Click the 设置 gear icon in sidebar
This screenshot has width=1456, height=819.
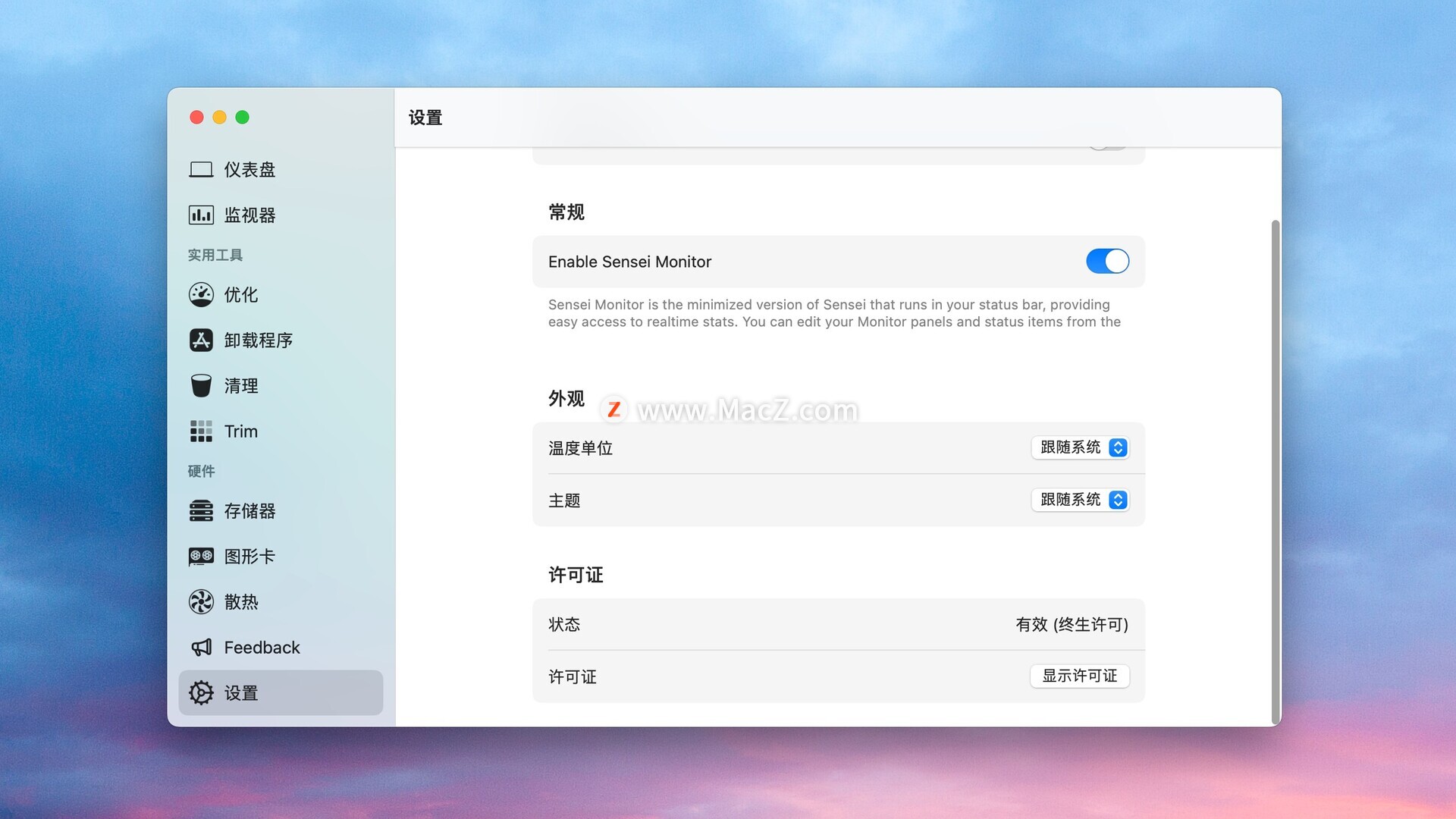tap(201, 693)
